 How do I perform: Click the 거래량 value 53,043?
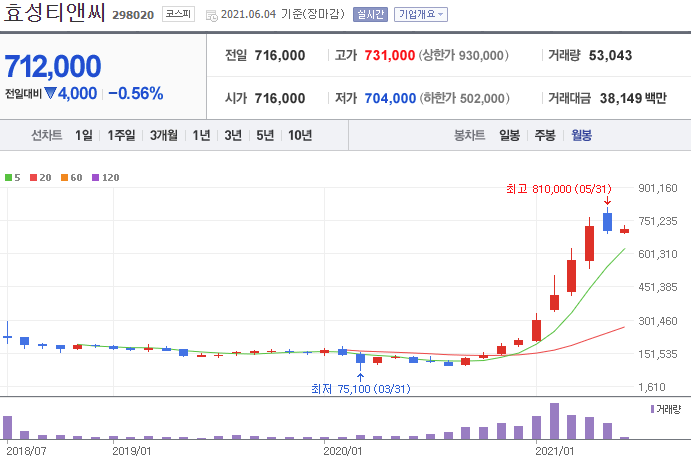[610, 56]
